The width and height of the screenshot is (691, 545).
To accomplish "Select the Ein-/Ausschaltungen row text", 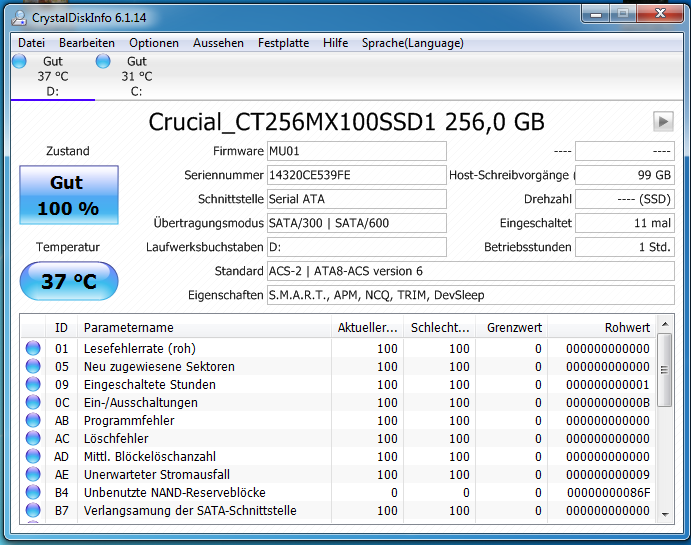I will [141, 403].
